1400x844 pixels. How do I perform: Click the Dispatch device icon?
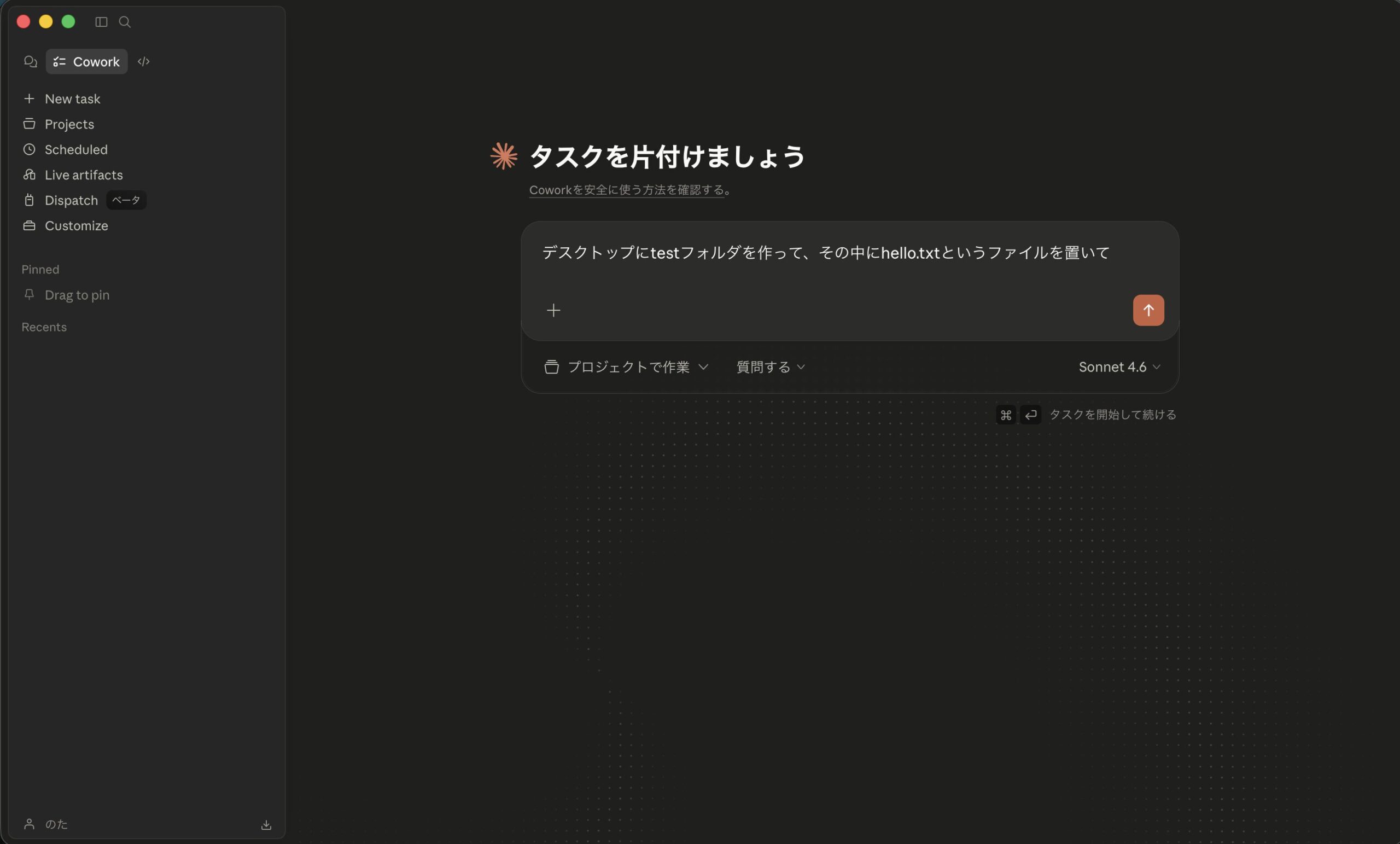coord(29,200)
